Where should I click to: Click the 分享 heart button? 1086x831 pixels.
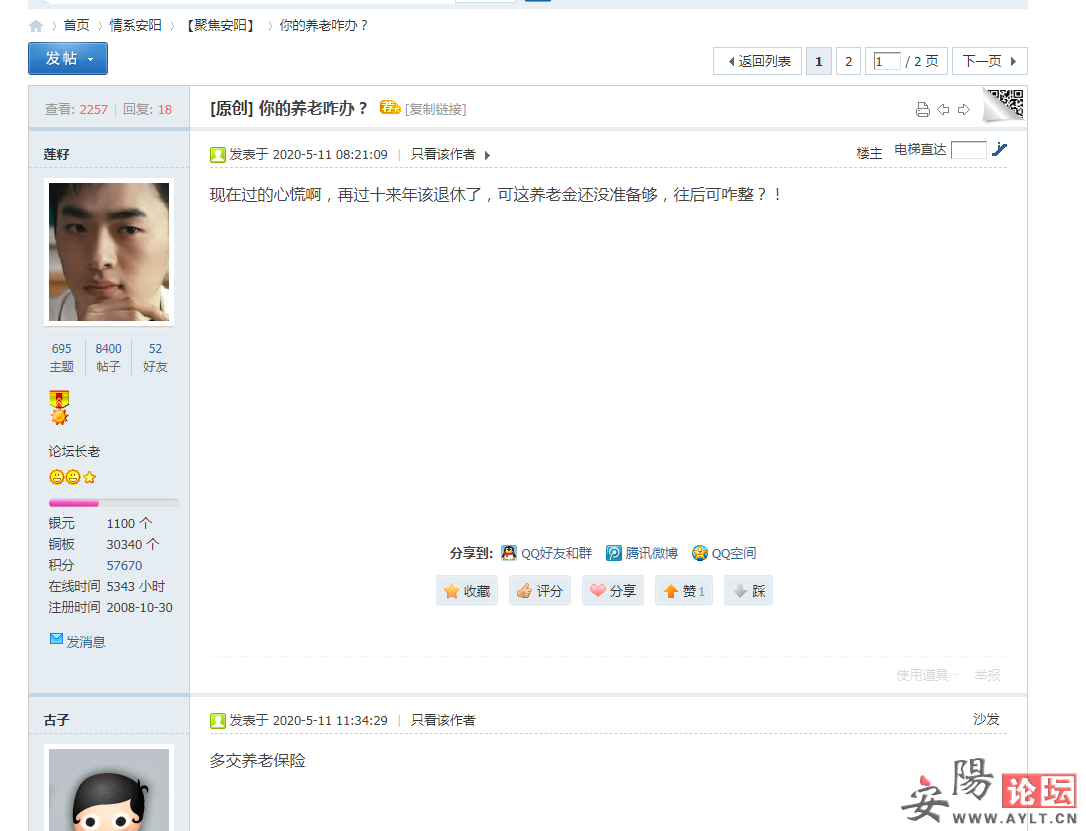(613, 591)
